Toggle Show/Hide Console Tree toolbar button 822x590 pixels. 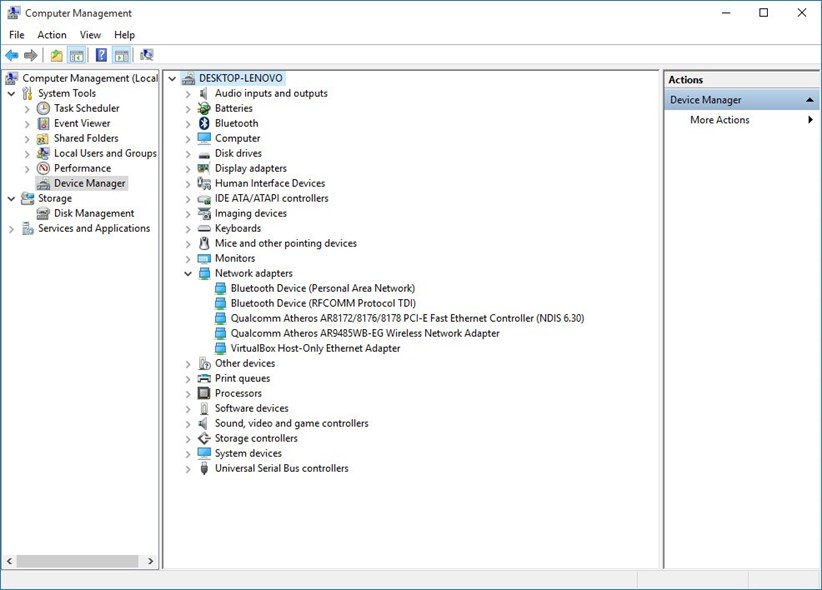(76, 55)
